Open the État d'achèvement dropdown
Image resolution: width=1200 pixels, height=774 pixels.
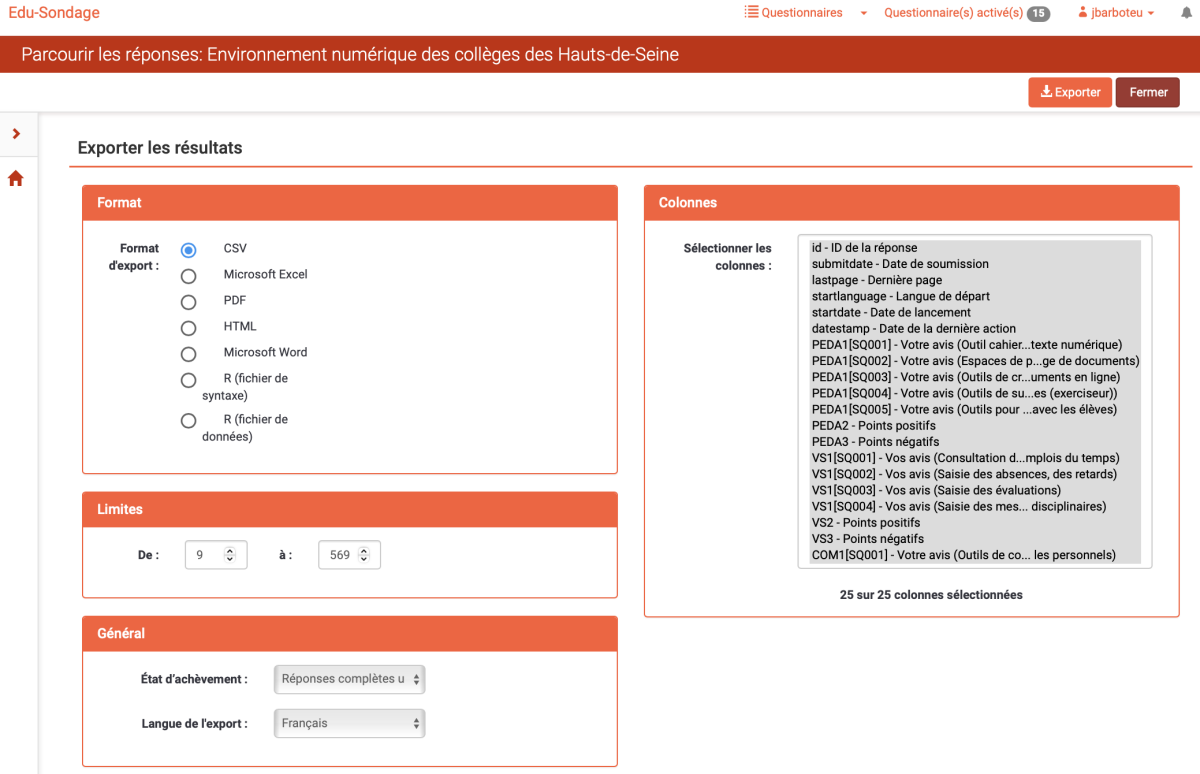point(349,679)
